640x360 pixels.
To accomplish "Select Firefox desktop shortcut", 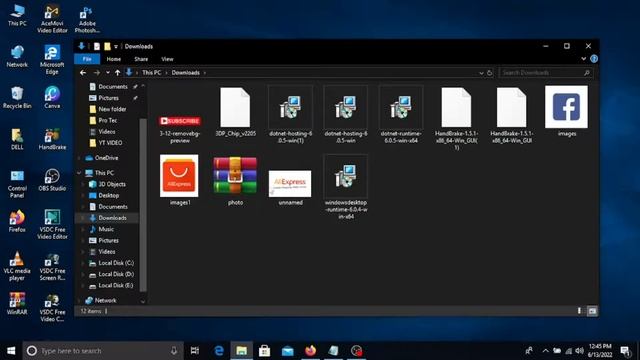I will (x=17, y=221).
